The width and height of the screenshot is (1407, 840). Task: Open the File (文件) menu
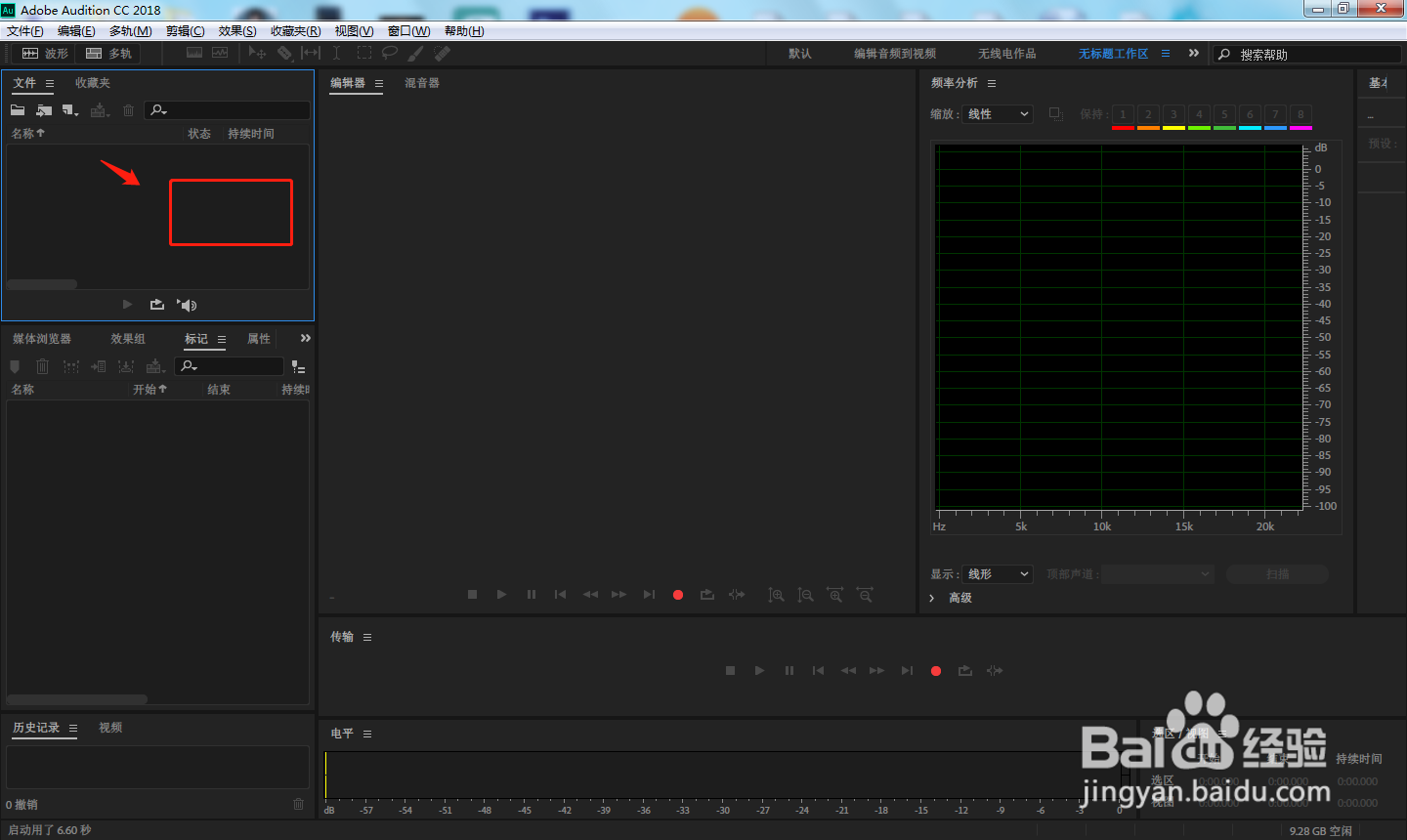25,31
